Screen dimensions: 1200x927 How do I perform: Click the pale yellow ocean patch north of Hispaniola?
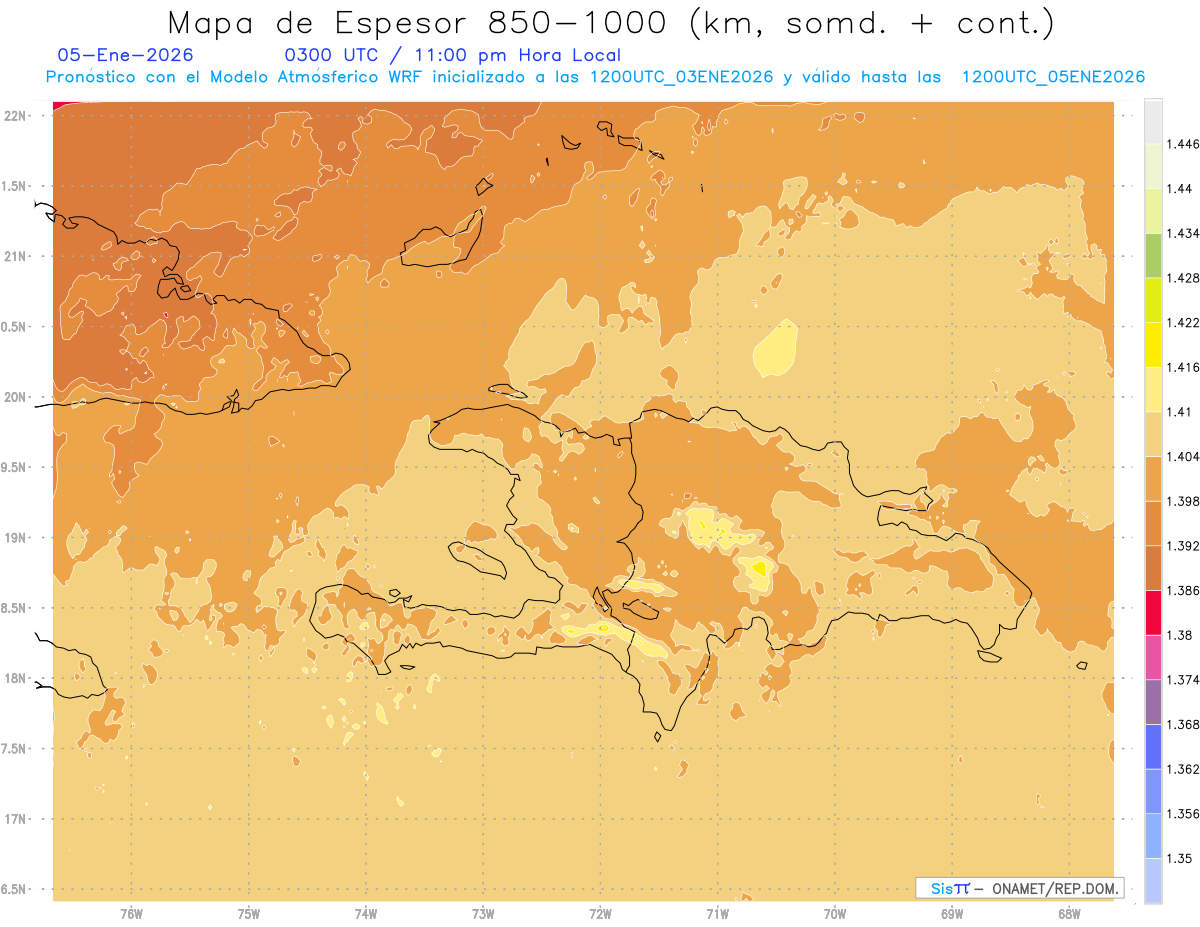(775, 350)
